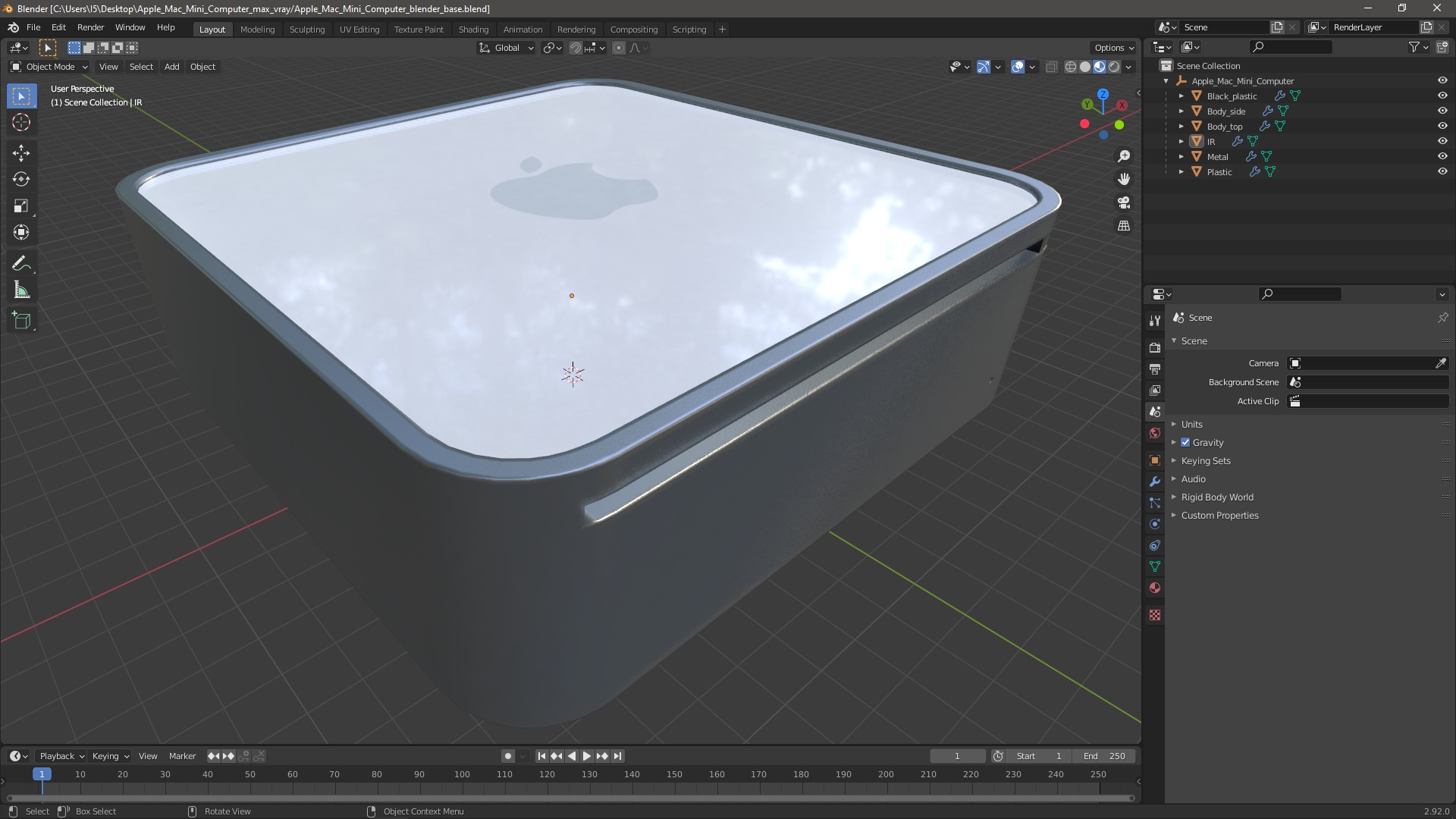Image resolution: width=1456 pixels, height=819 pixels.
Task: Toggle auto keying record button
Action: click(507, 756)
